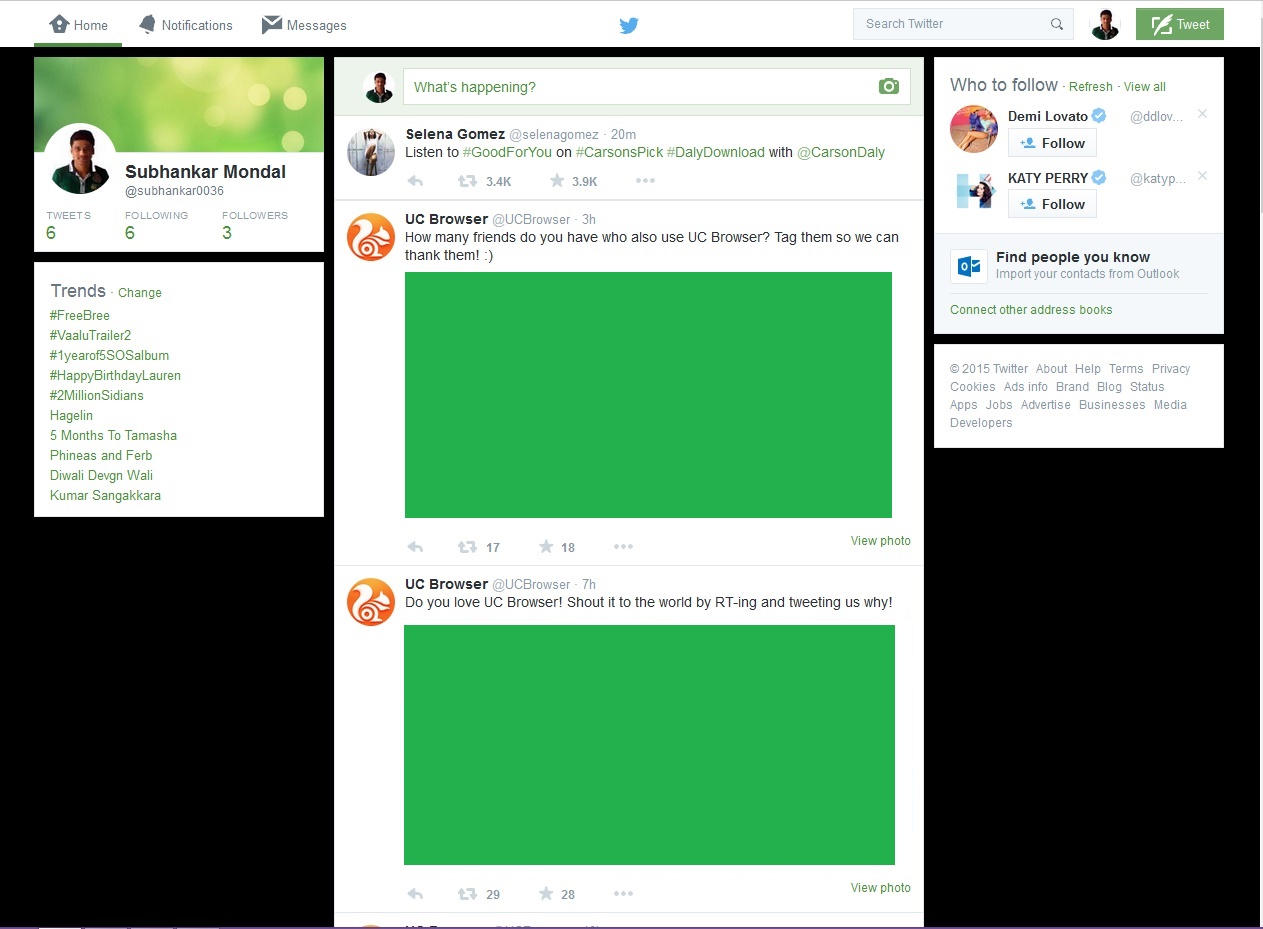Open green image in UC Browser 3h tweet
1263x929 pixels.
pyautogui.click(x=648, y=395)
